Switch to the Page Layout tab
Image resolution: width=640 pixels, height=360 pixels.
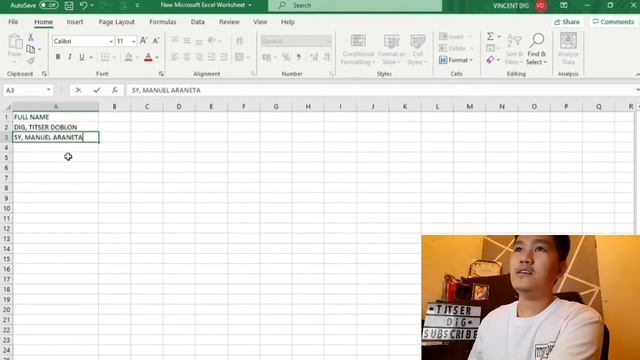click(x=116, y=22)
